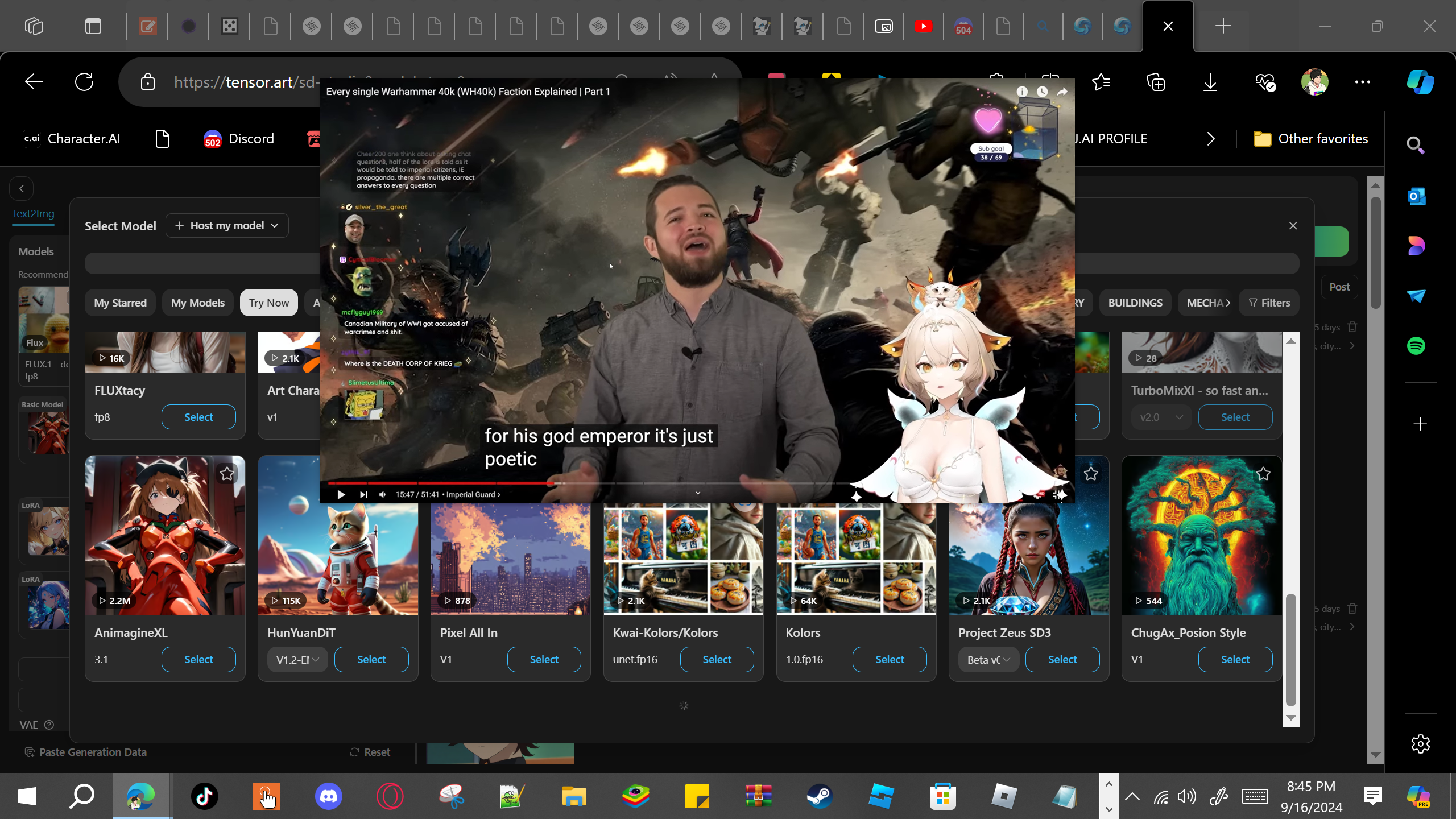Open the video watch later clock icon

[x=1042, y=92]
